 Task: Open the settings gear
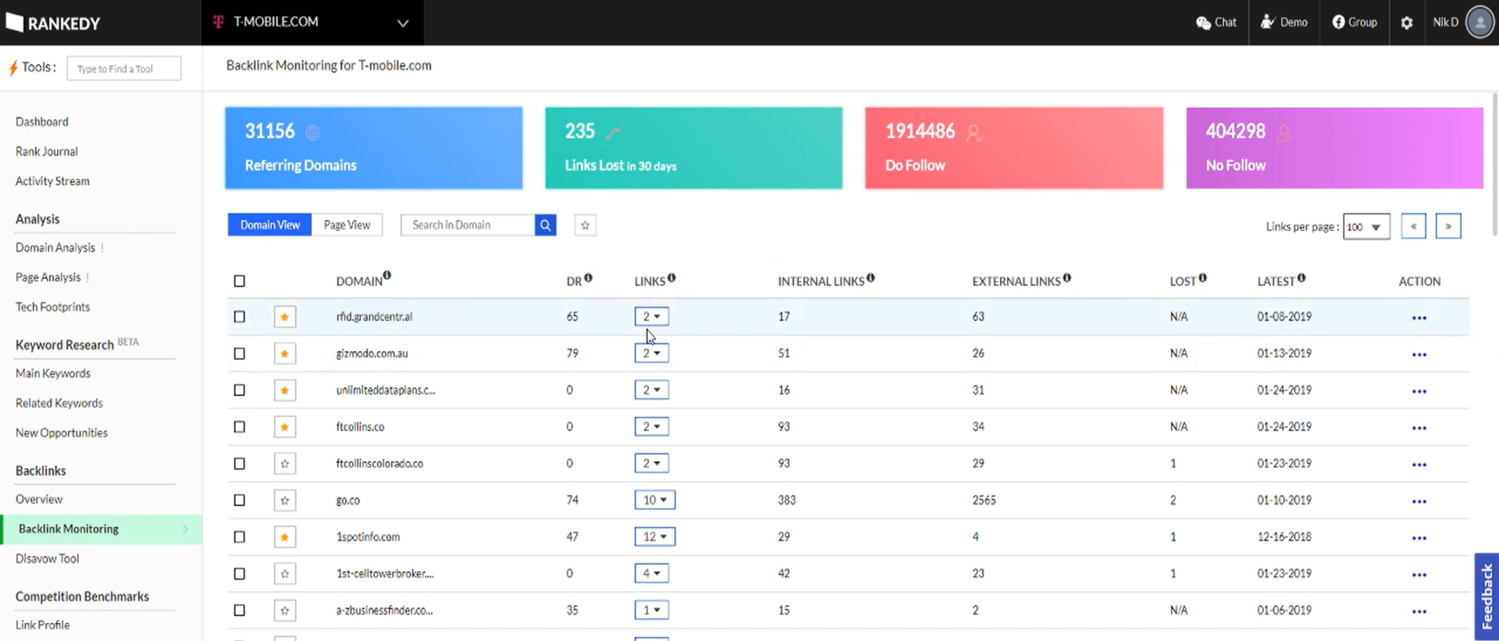click(x=1407, y=22)
